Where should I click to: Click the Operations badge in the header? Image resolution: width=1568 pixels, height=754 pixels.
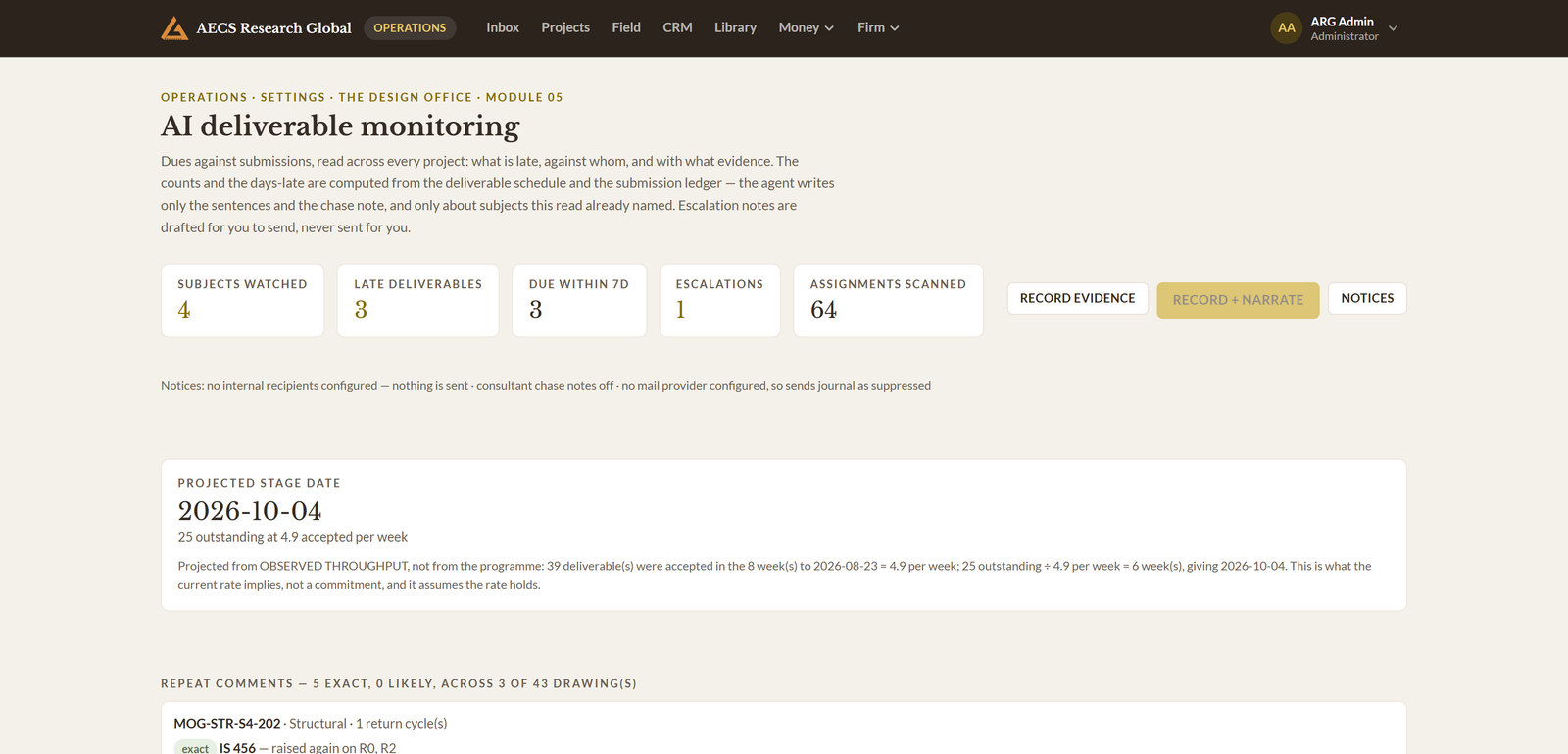410,28
